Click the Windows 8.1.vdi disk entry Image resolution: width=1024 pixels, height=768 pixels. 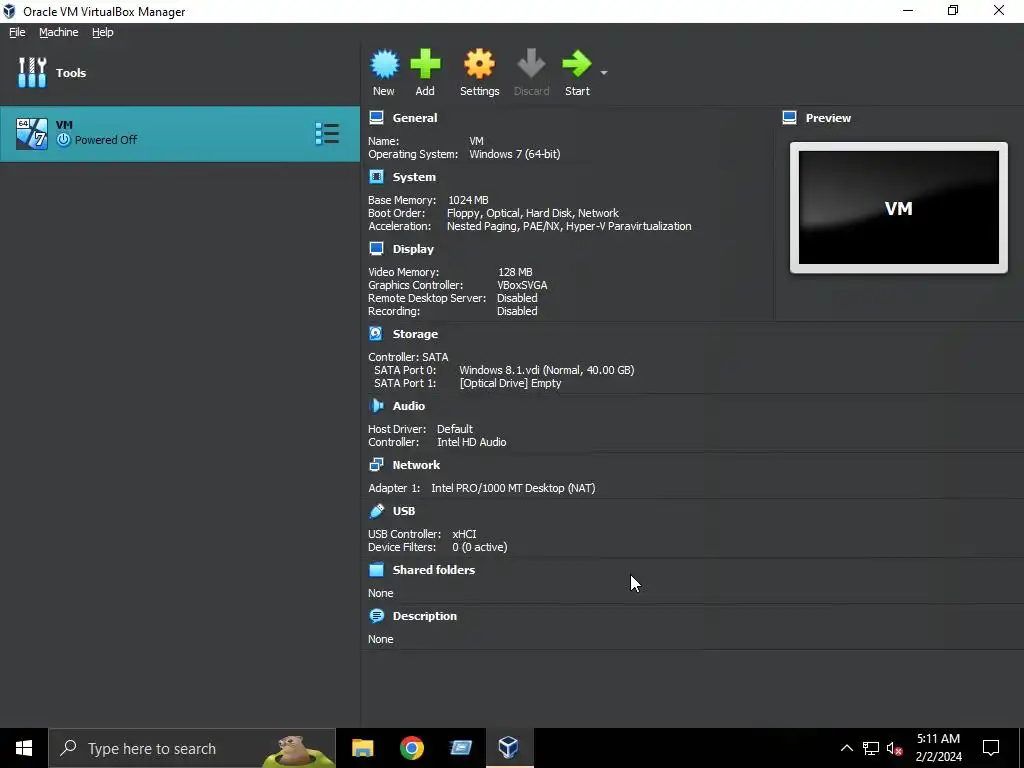[x=547, y=370]
